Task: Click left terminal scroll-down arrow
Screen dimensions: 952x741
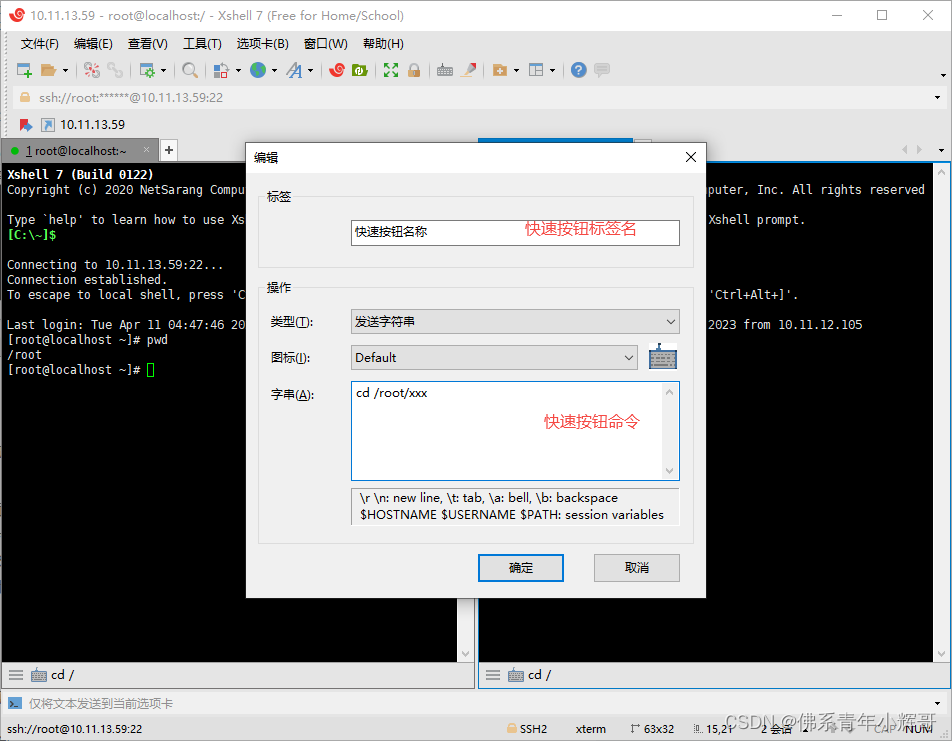Action: pos(466,654)
